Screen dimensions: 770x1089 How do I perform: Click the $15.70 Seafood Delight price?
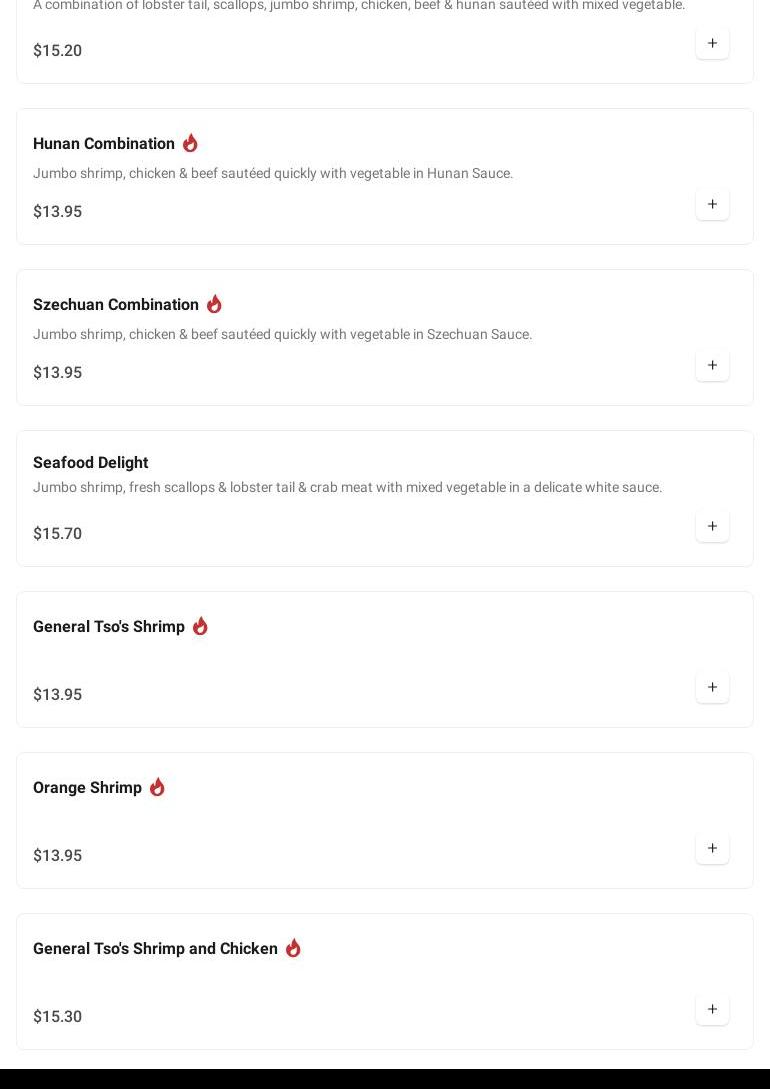(x=57, y=534)
